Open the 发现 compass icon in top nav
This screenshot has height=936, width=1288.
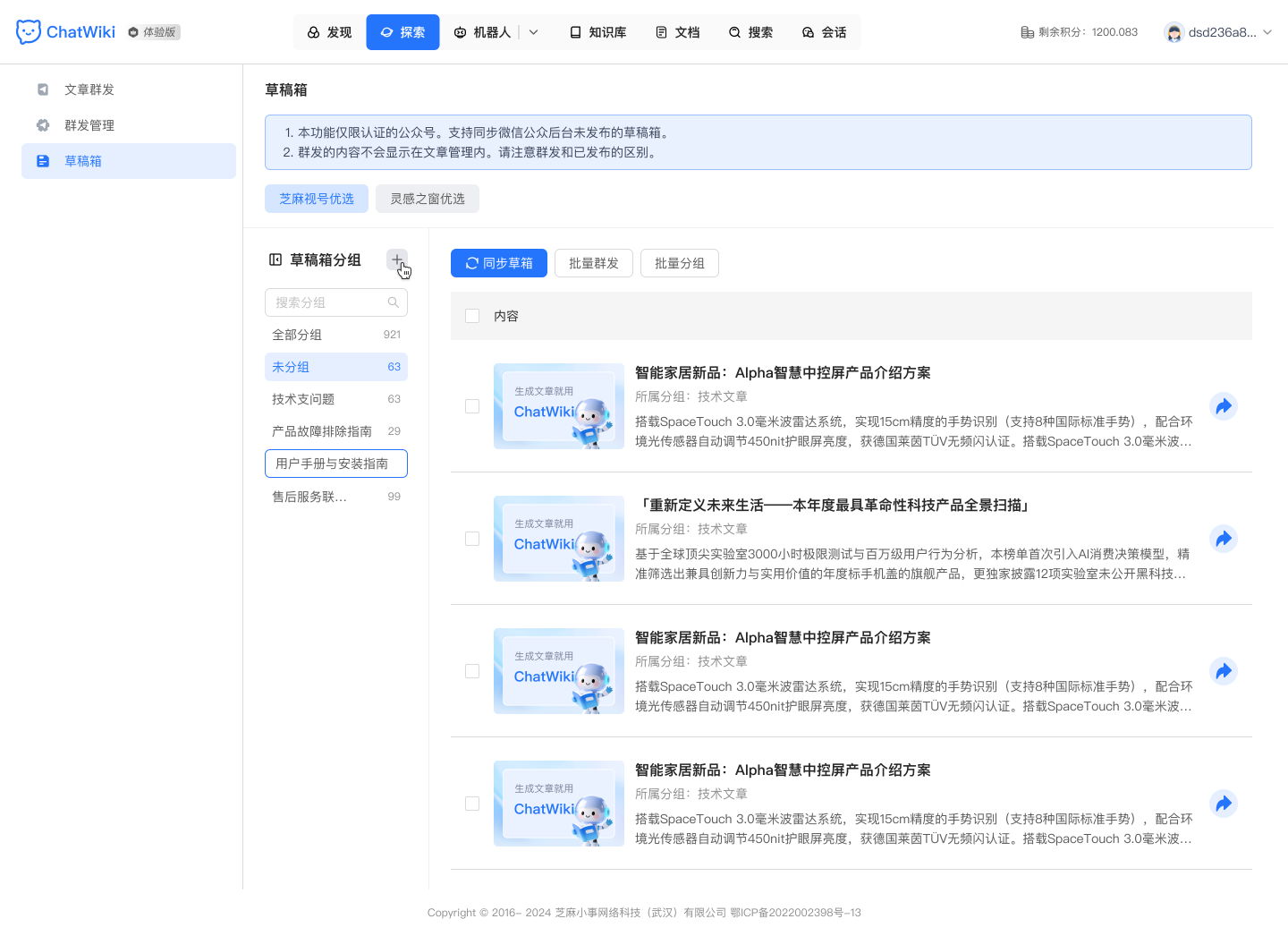[x=312, y=31]
